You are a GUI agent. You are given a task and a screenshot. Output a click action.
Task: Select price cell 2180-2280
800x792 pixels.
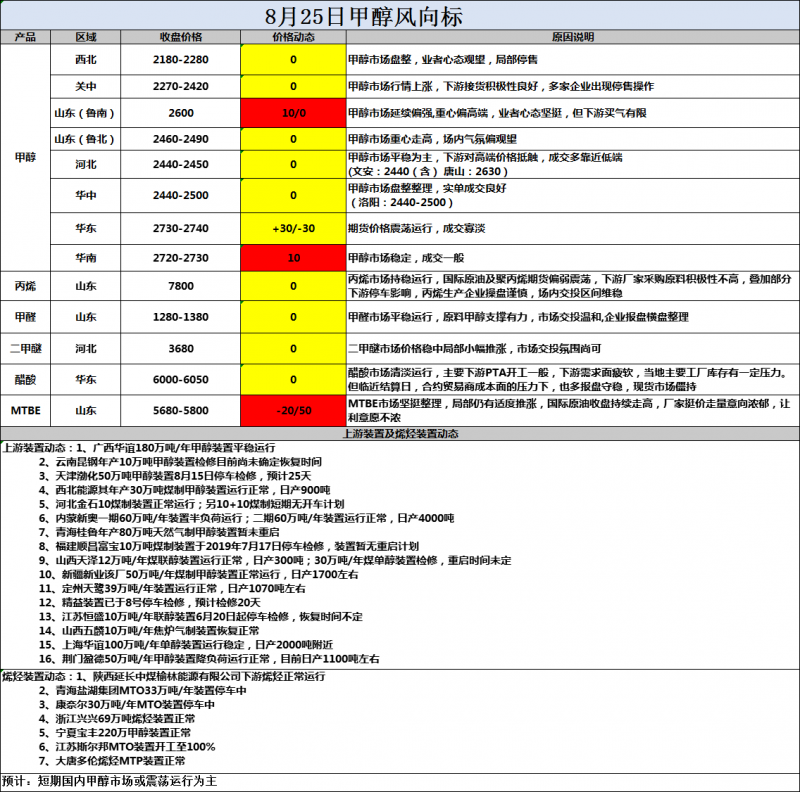pos(181,60)
